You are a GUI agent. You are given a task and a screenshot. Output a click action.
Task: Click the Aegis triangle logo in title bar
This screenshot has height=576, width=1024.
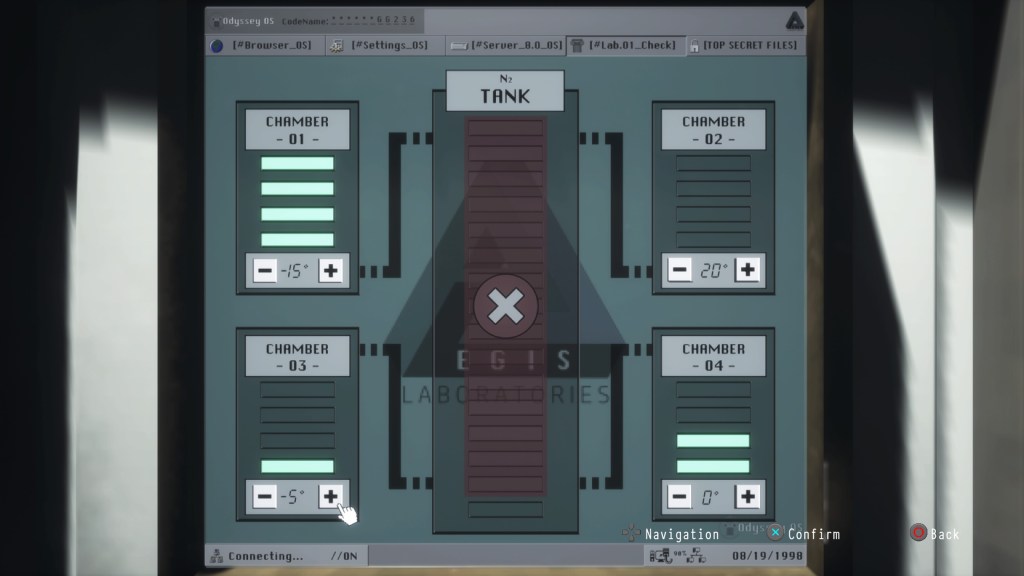(x=793, y=21)
